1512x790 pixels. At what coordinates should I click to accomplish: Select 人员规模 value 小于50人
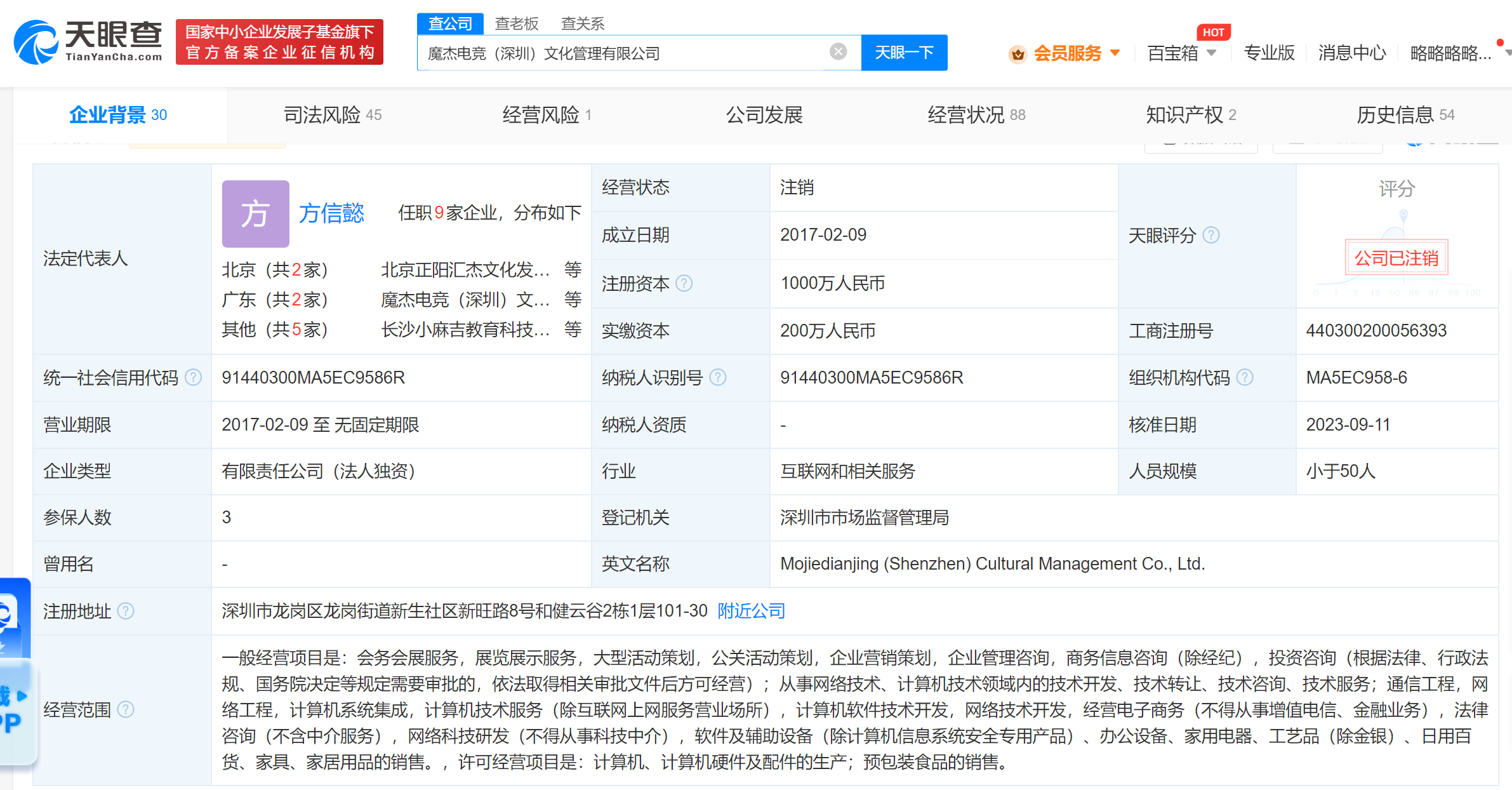pyautogui.click(x=1341, y=471)
